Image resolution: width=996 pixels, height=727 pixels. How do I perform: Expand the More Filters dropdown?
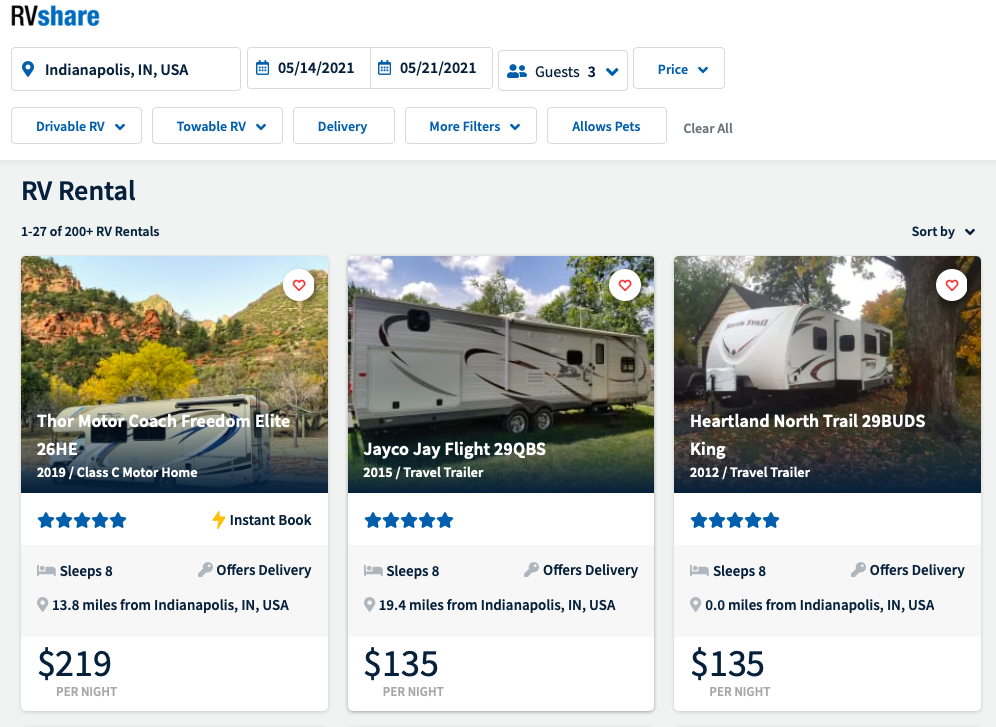pyautogui.click(x=471, y=126)
